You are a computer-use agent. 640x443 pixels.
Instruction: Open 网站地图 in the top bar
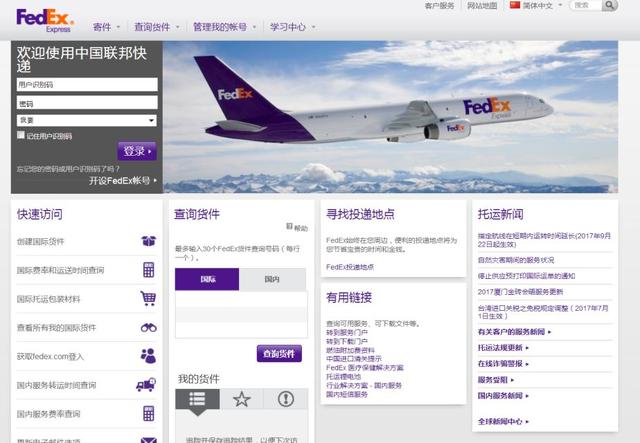click(x=482, y=6)
